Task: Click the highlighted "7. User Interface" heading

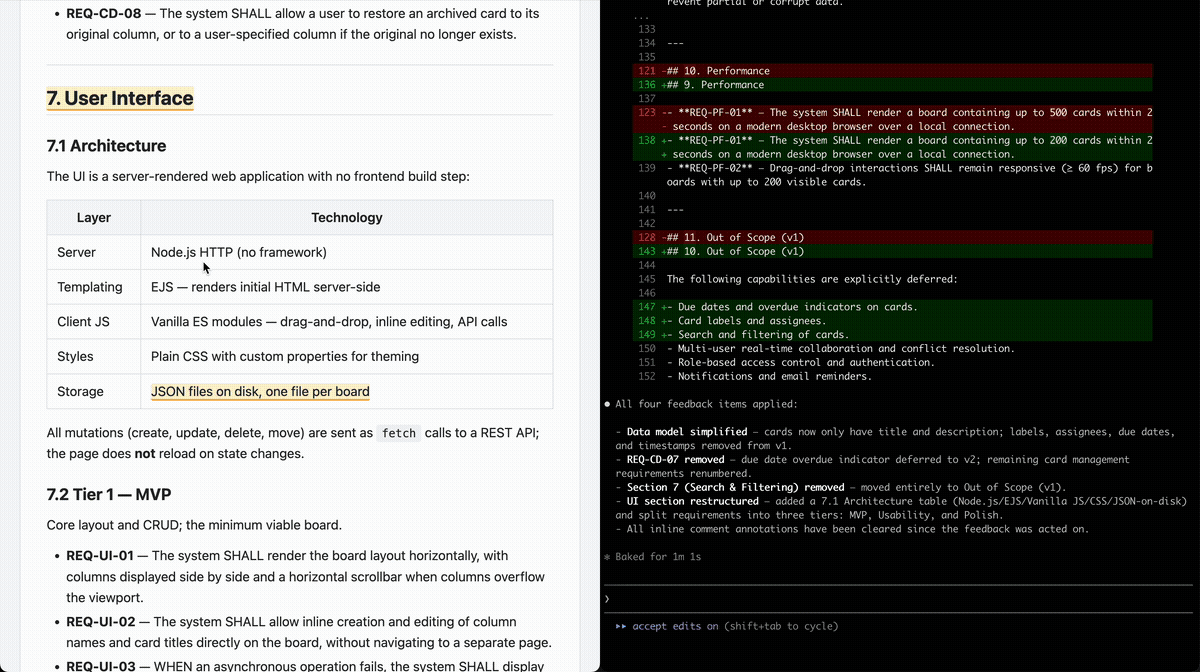Action: coord(120,98)
